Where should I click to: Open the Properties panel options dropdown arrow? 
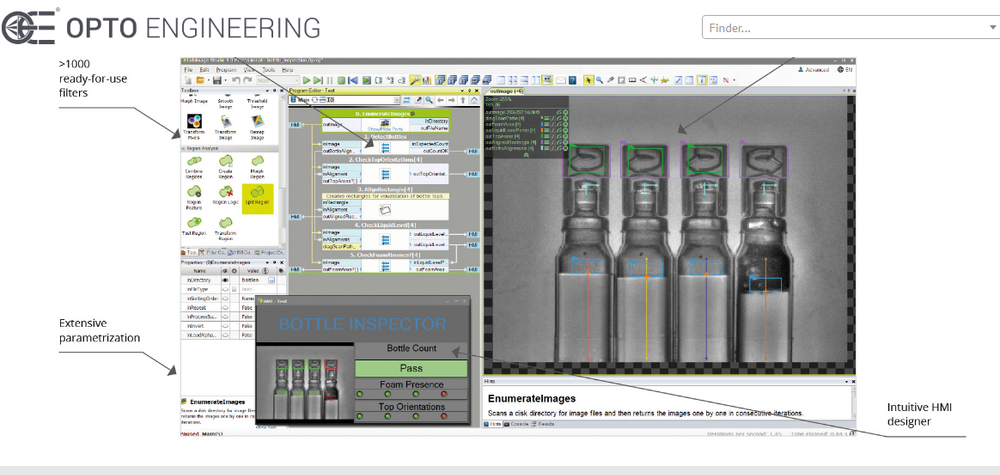pos(267,263)
